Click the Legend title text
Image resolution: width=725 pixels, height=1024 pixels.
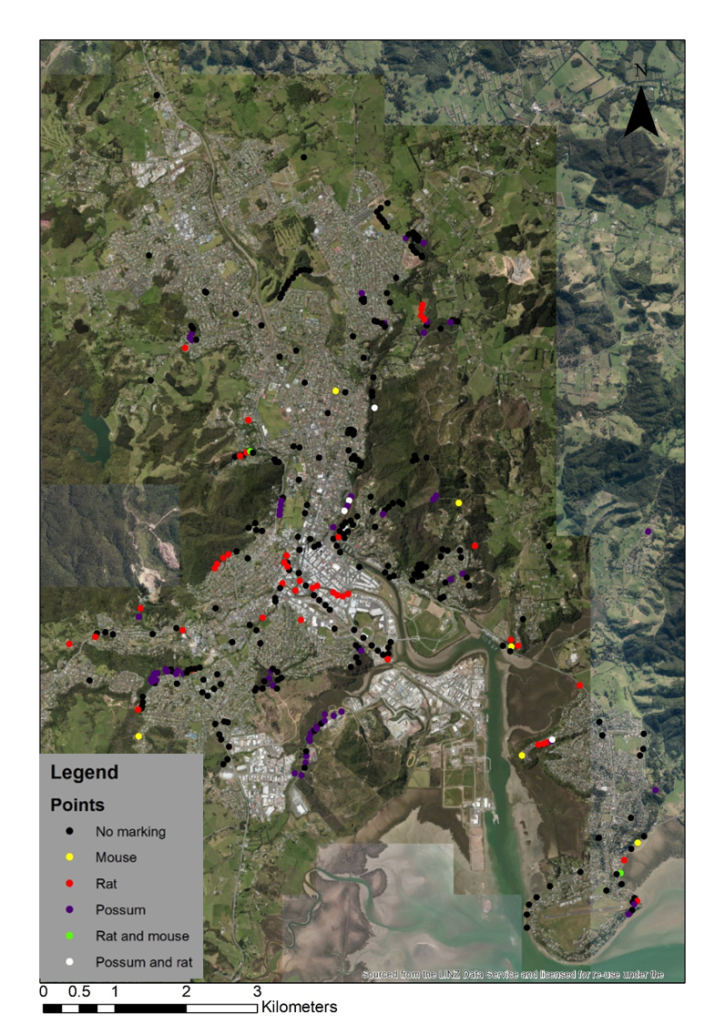click(84, 773)
